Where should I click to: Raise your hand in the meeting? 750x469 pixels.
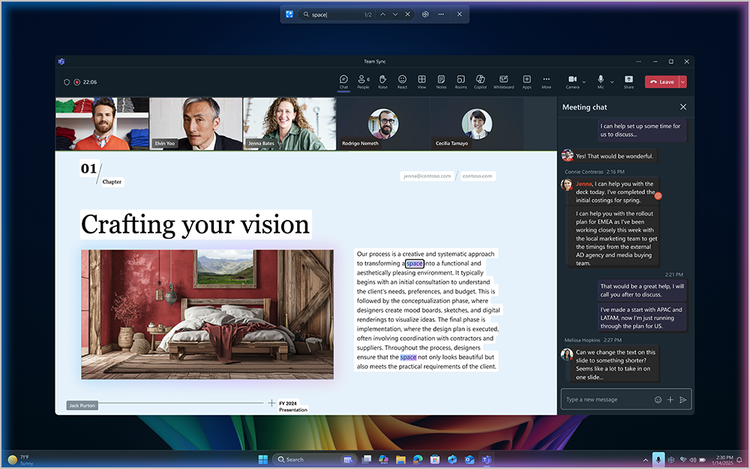382,81
